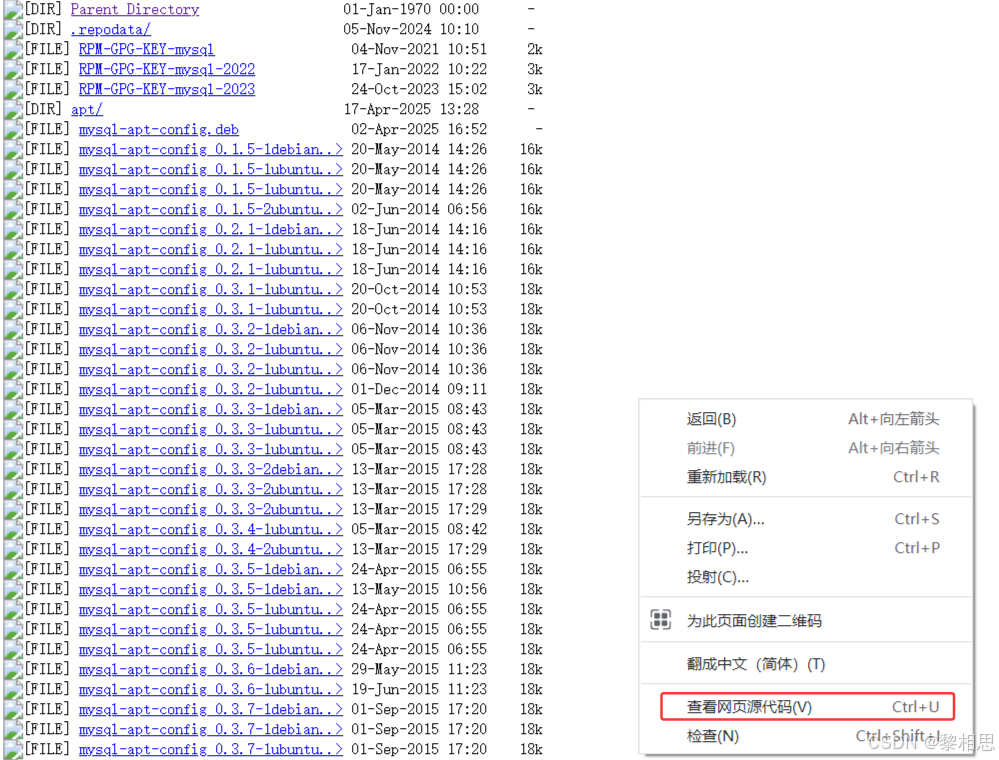Click the date text 17-Apr-2025 13:28
This screenshot has height=760, width=999.
click(411, 110)
